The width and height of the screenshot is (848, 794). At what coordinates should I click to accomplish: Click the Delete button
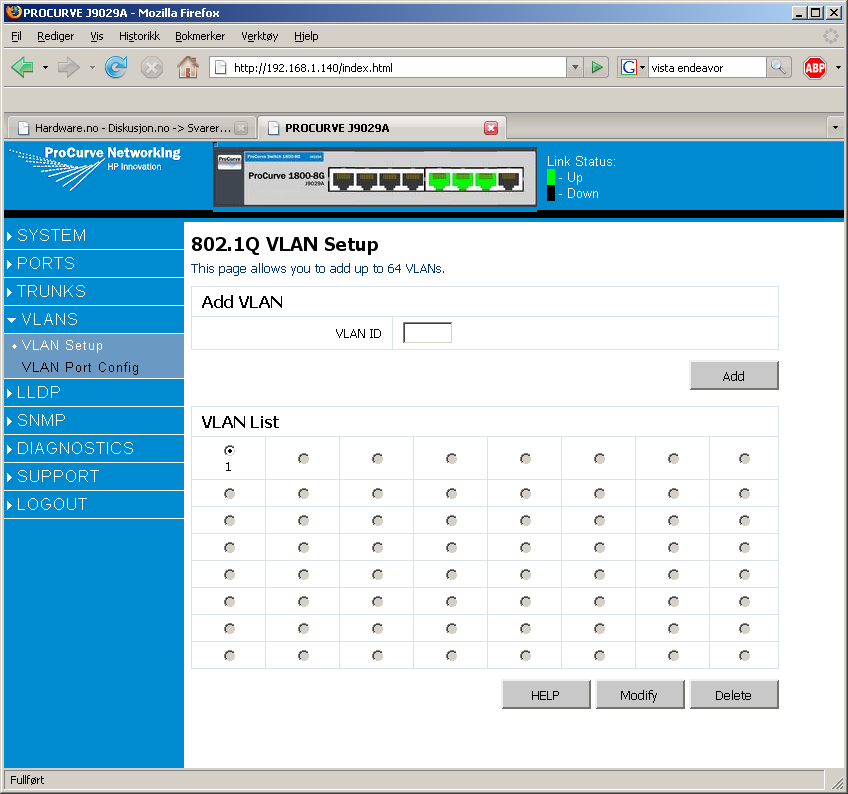734,695
